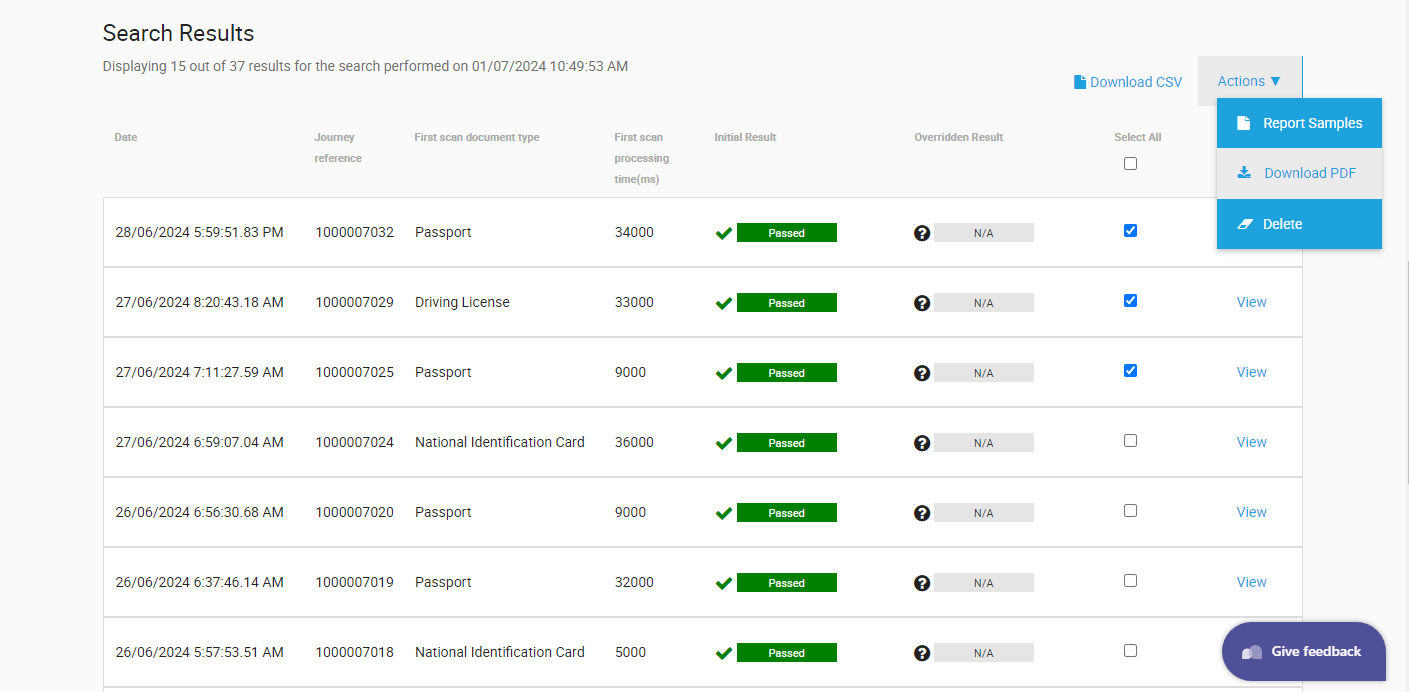Click the eraser icon beside Delete
The width and height of the screenshot is (1409, 692).
point(1244,224)
